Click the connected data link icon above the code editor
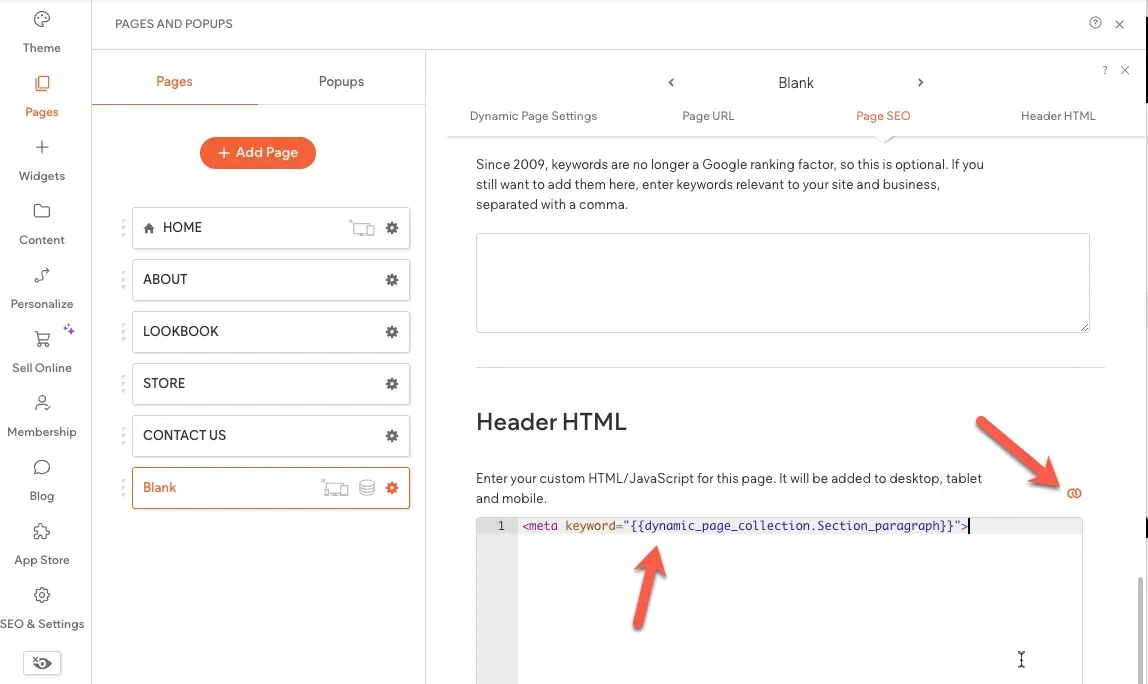 1074,493
